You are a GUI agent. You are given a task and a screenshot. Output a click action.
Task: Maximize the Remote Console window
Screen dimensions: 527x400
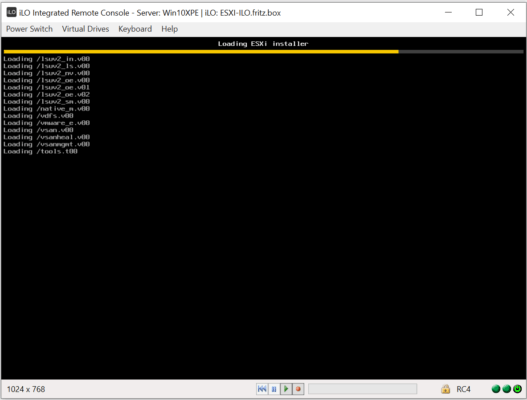coord(479,12)
